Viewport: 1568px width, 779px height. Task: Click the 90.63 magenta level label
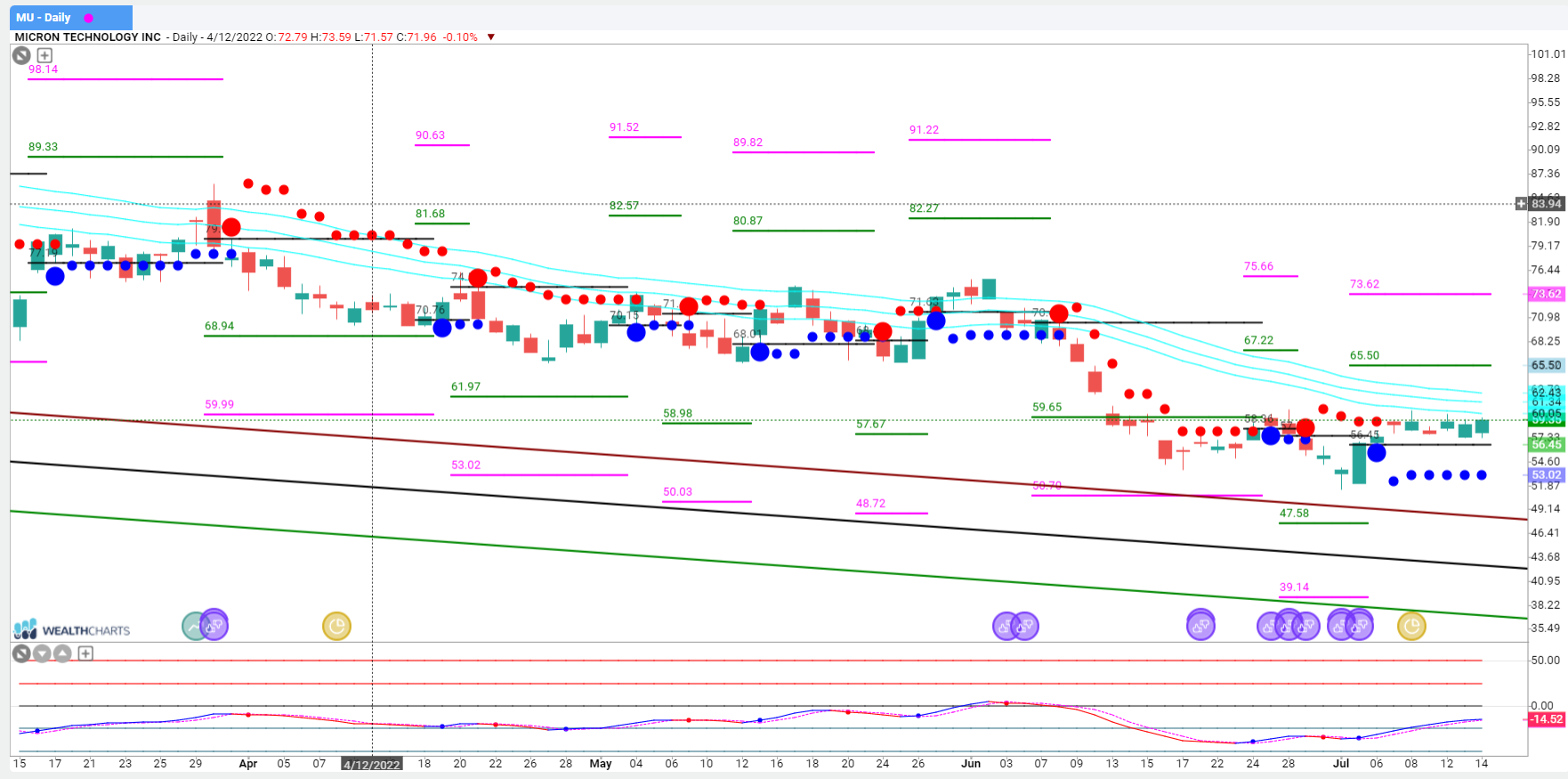point(430,135)
